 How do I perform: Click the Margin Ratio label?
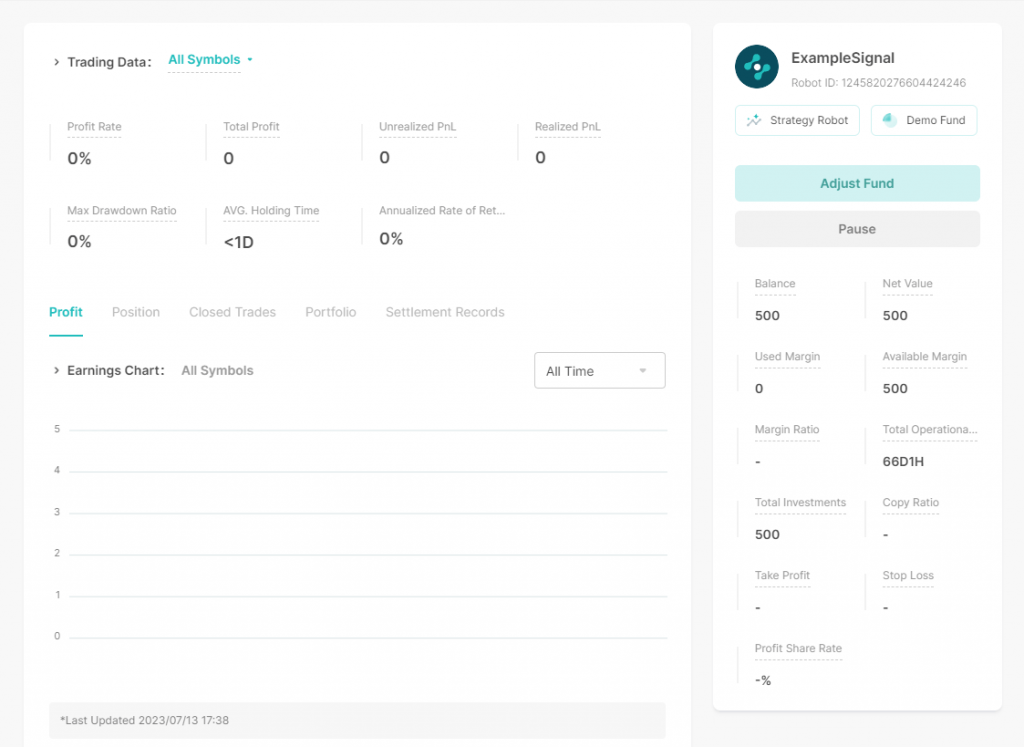[x=786, y=430]
